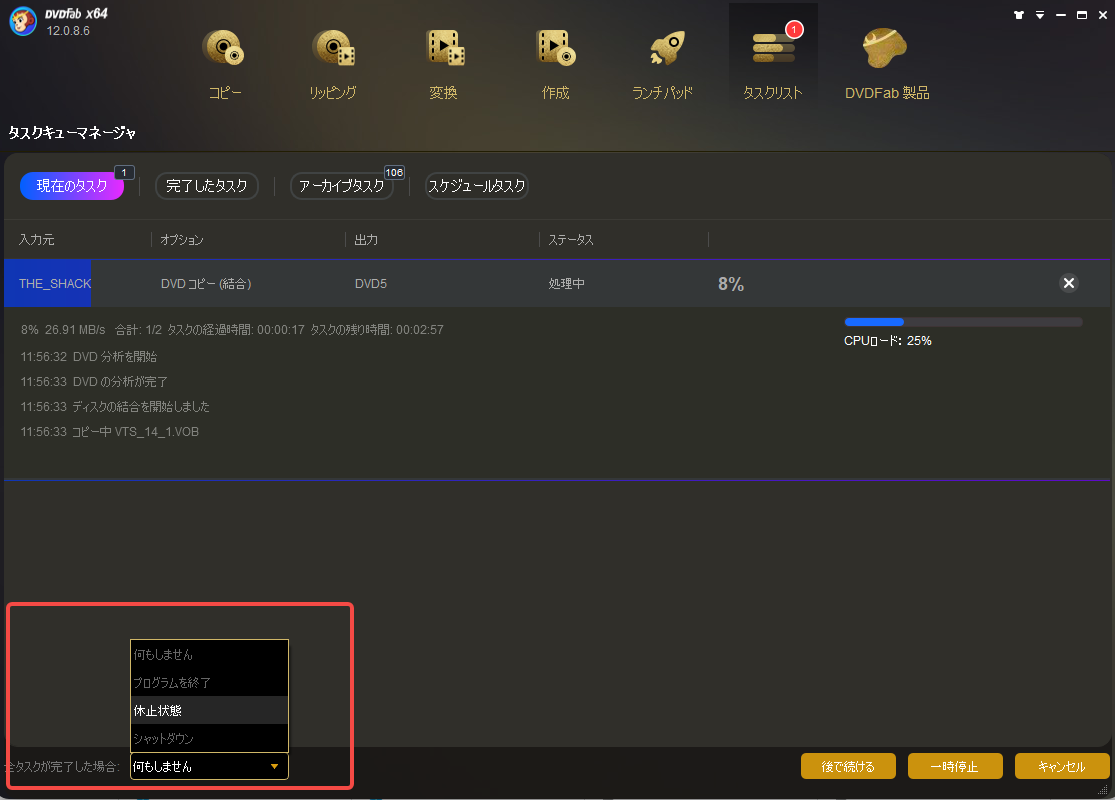This screenshot has width=1115, height=800.
Task: Click the task progress bar
Action: pyautogui.click(x=963, y=322)
